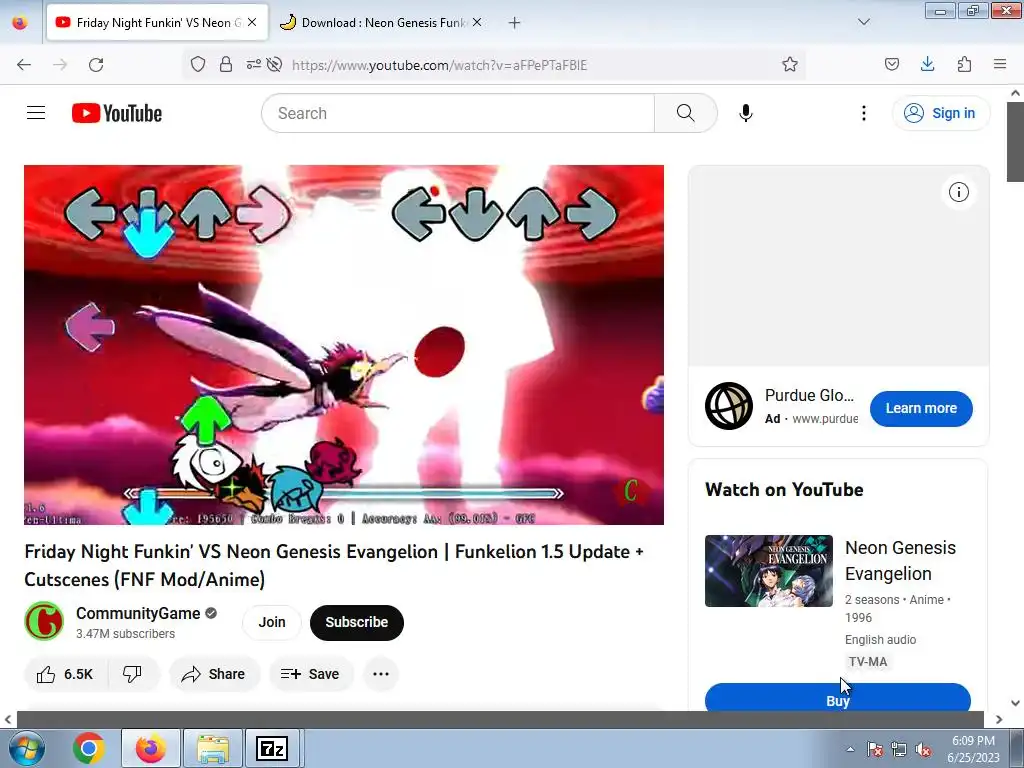
Task: Open the Windows Start menu
Action: (x=26, y=748)
